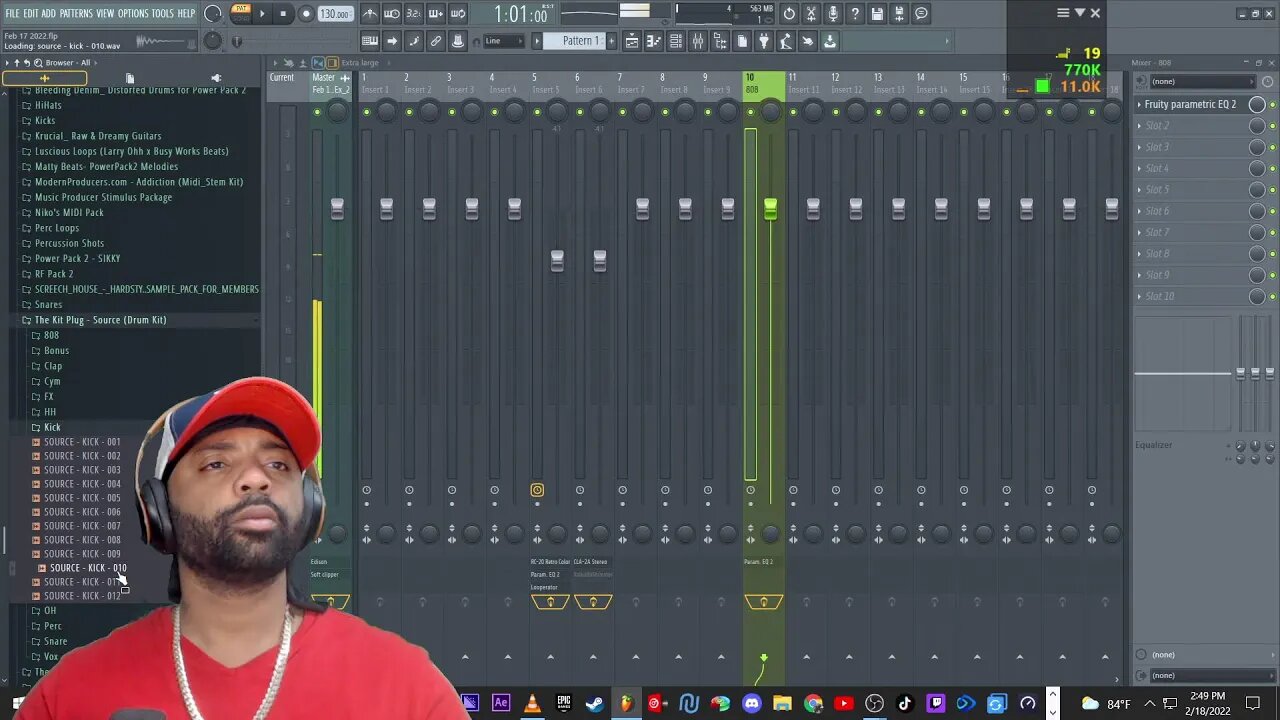Viewport: 1280px width, 720px height.
Task: Expand the Snare folder in the browser
Action: (x=55, y=641)
